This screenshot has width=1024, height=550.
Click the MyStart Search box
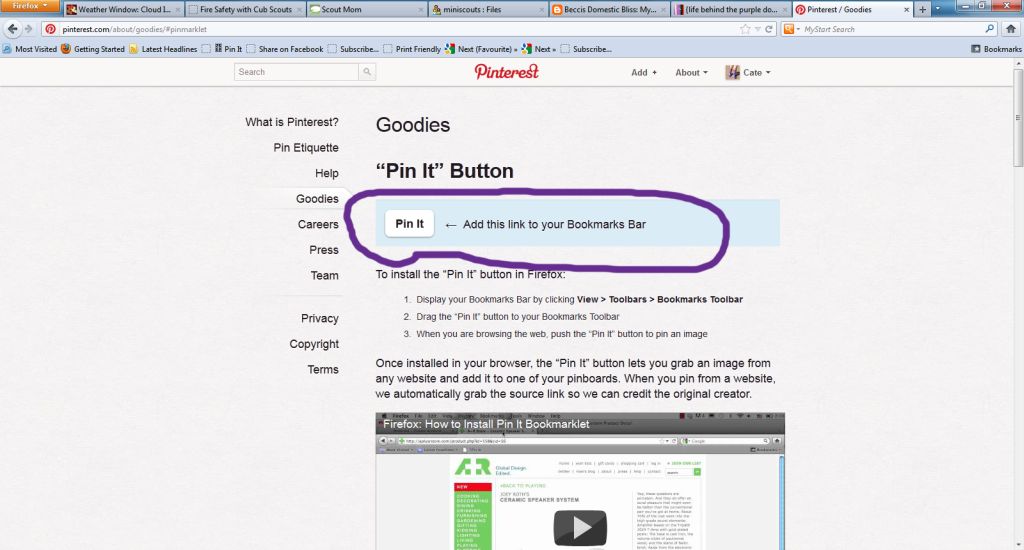tap(891, 29)
